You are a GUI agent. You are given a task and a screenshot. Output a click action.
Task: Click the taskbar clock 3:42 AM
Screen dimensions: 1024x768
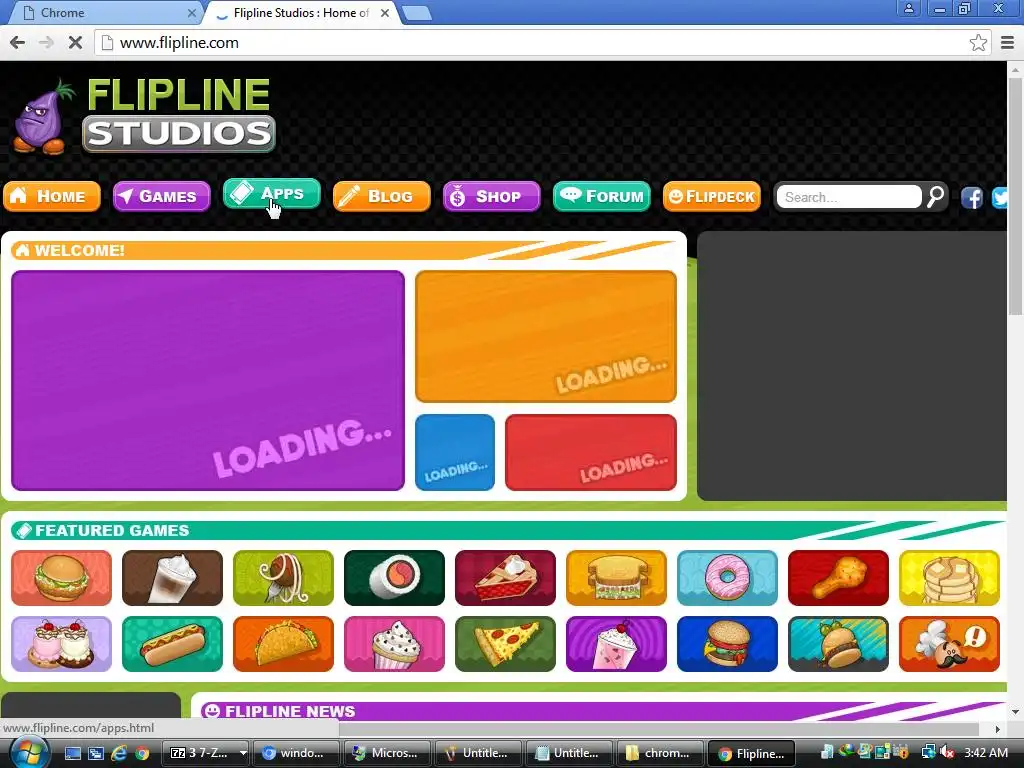coord(985,753)
